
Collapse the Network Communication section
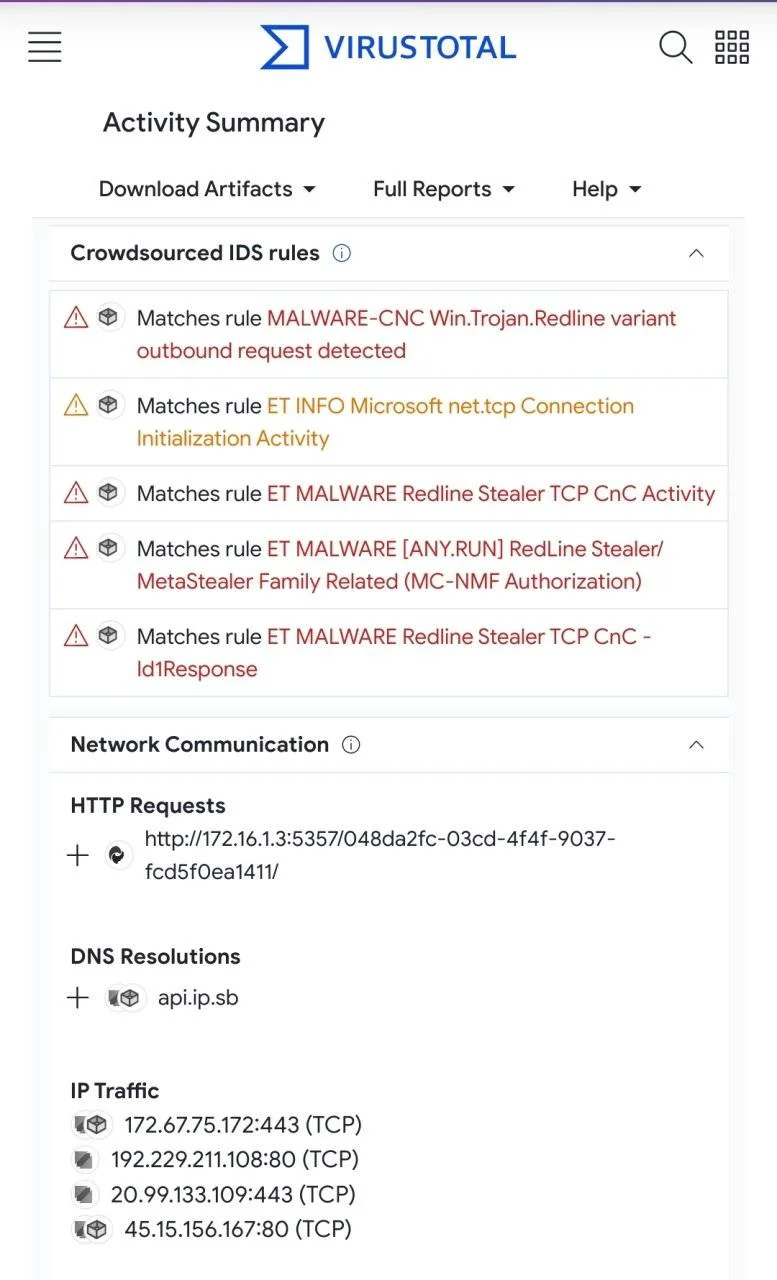[697, 745]
